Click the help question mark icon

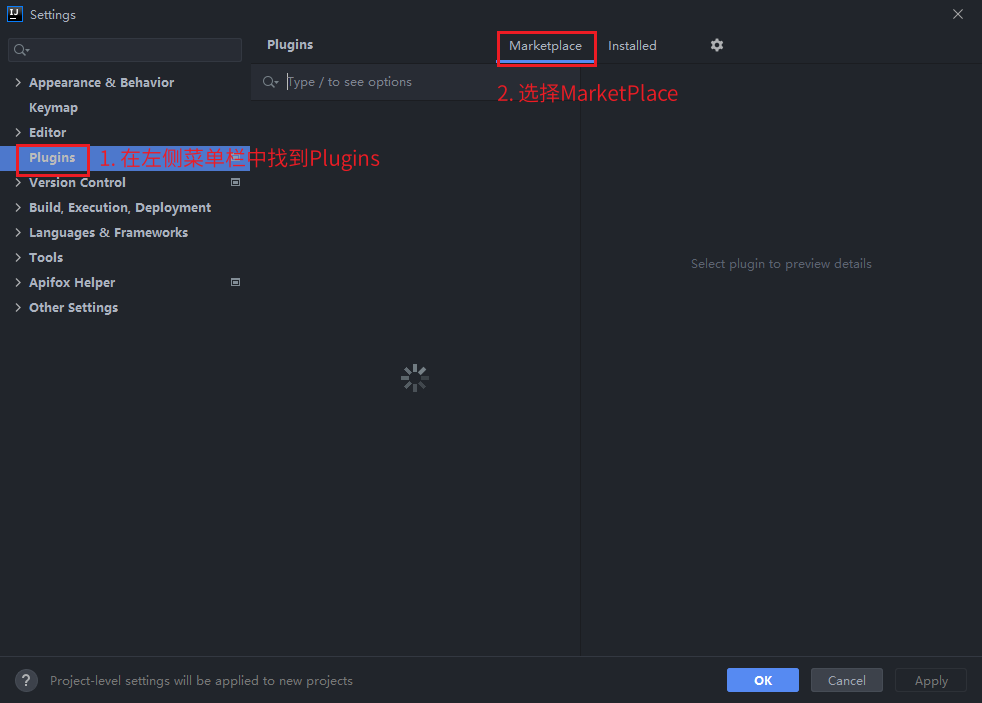(x=27, y=680)
